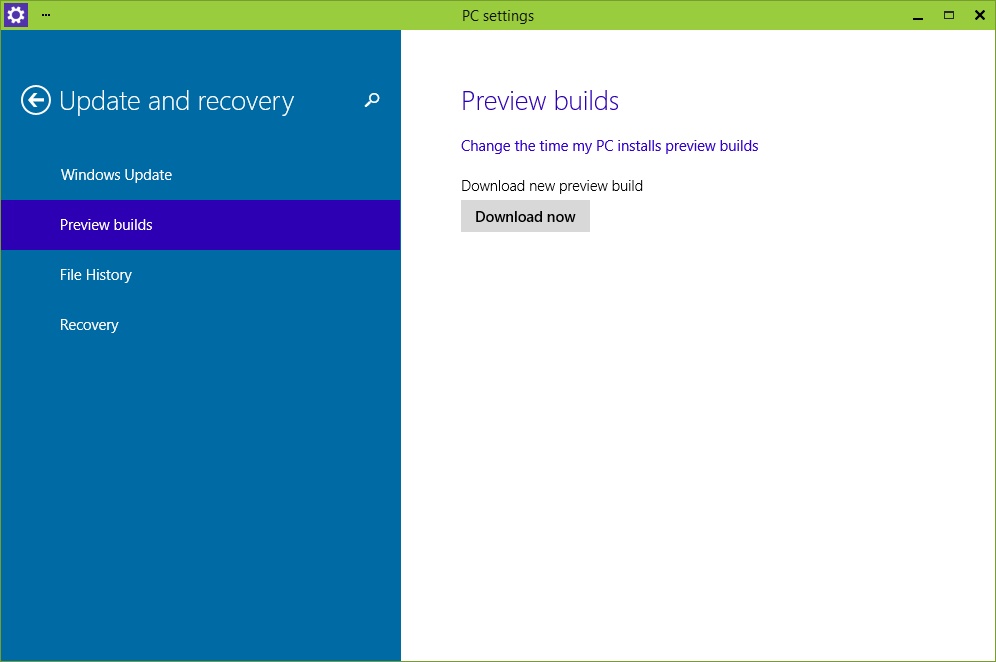Click the Download now button
996x662 pixels.
tap(525, 216)
